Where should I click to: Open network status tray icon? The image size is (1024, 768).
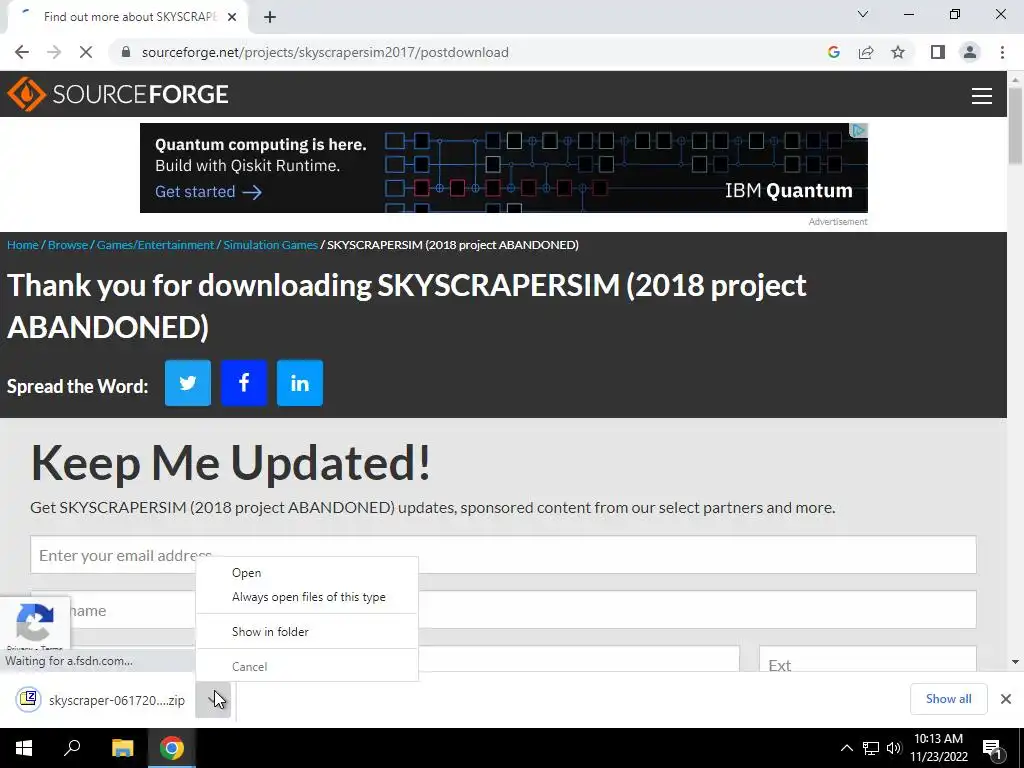tap(871, 748)
